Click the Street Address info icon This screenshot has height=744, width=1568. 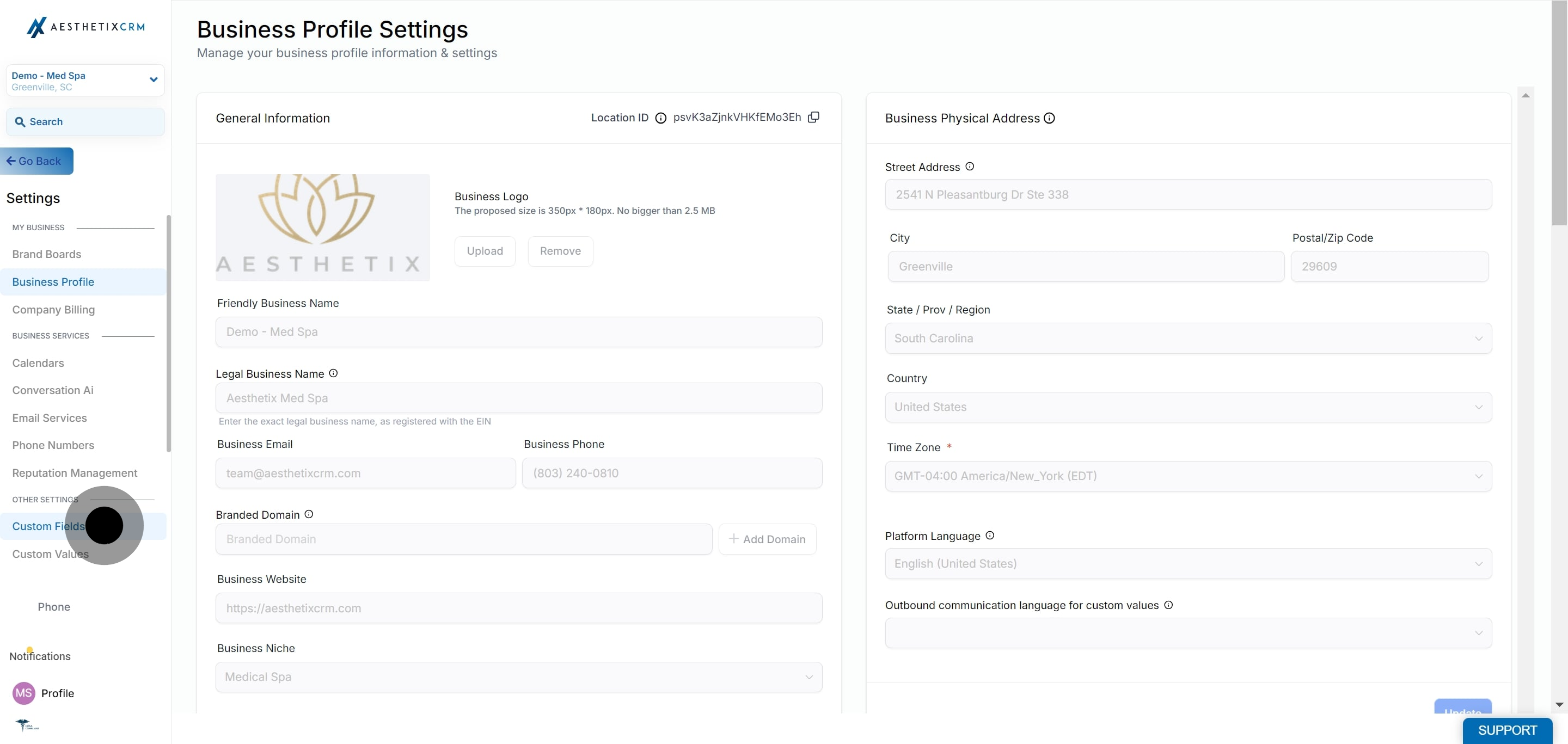point(969,166)
